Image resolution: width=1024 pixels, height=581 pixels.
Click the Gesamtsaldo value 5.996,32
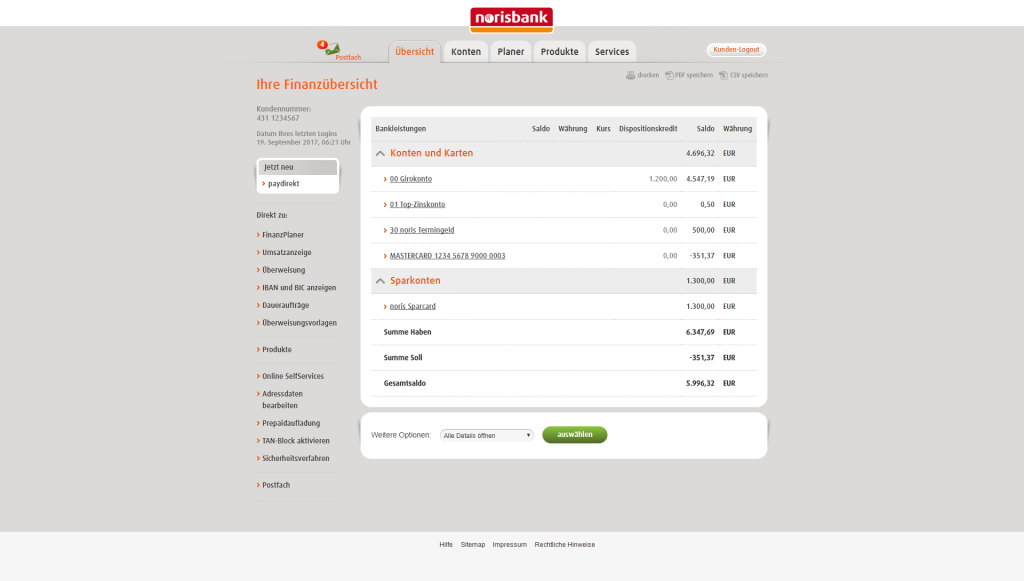(x=700, y=384)
